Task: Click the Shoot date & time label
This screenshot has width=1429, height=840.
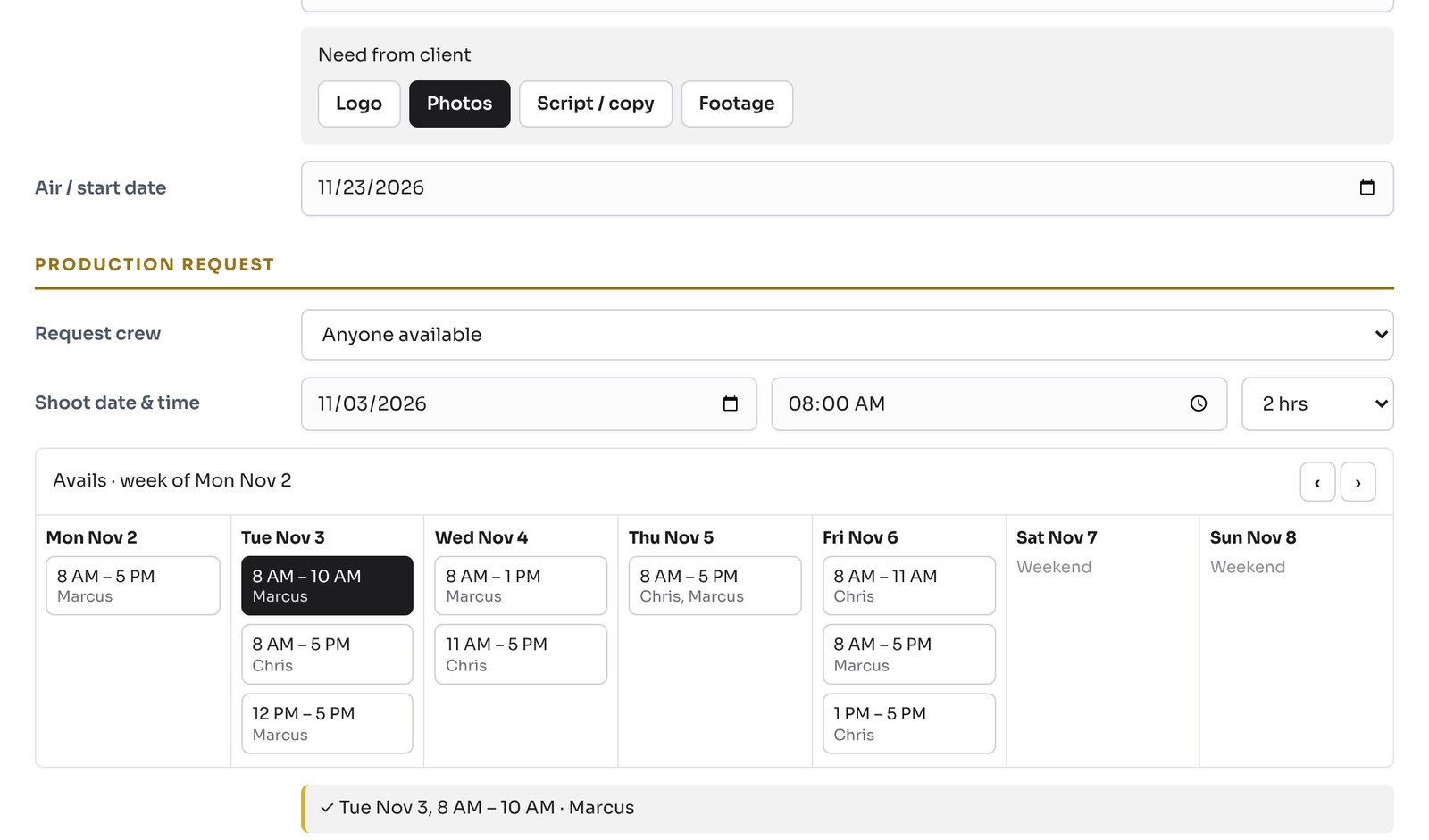Action: (x=117, y=403)
